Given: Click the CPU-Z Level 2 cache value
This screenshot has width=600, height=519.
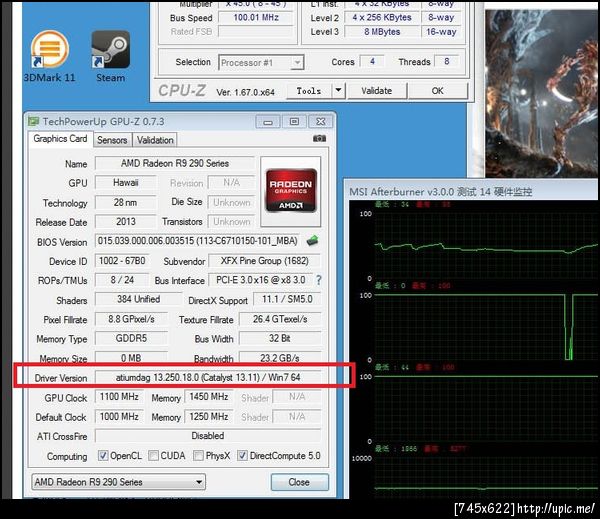Looking at the screenshot, I should (x=382, y=18).
